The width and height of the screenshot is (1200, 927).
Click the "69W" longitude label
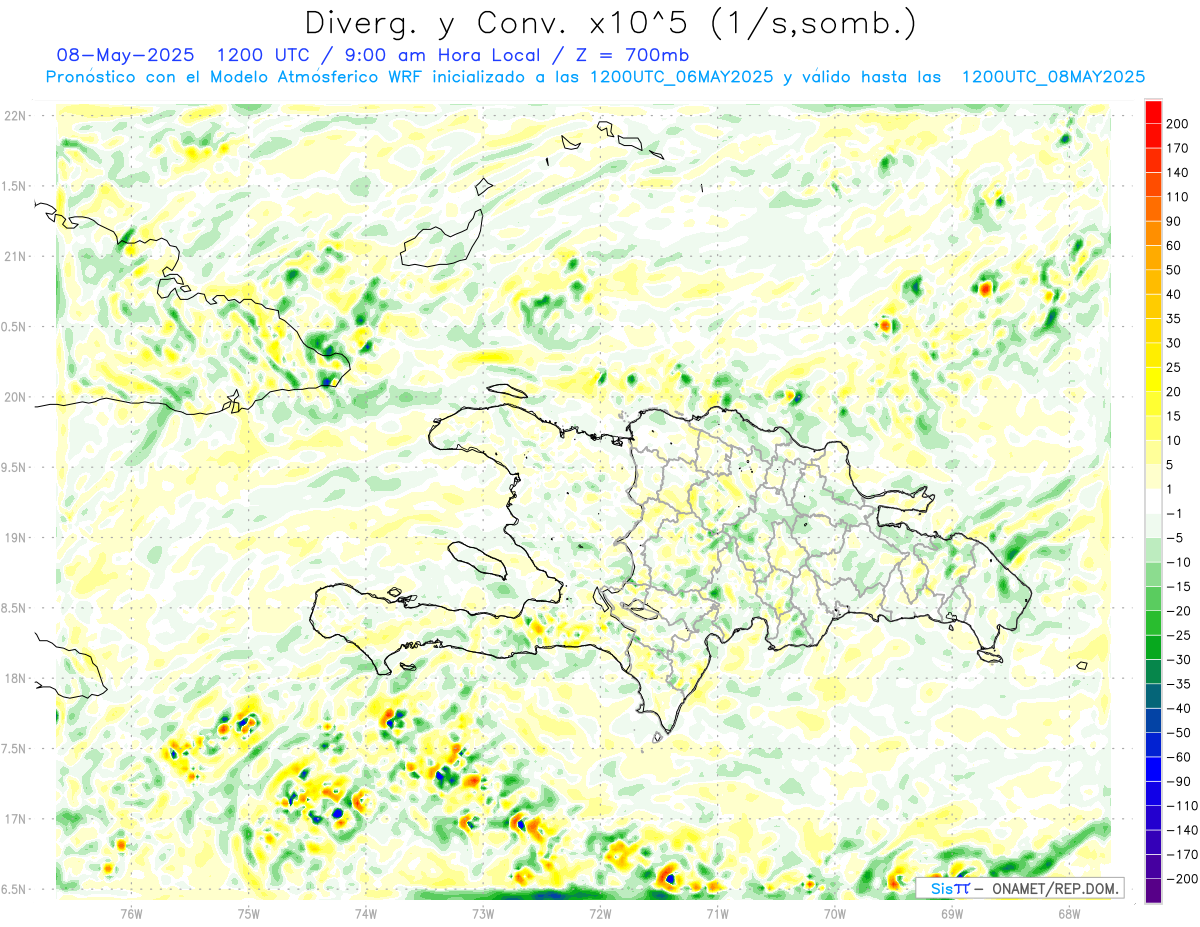pos(952,913)
